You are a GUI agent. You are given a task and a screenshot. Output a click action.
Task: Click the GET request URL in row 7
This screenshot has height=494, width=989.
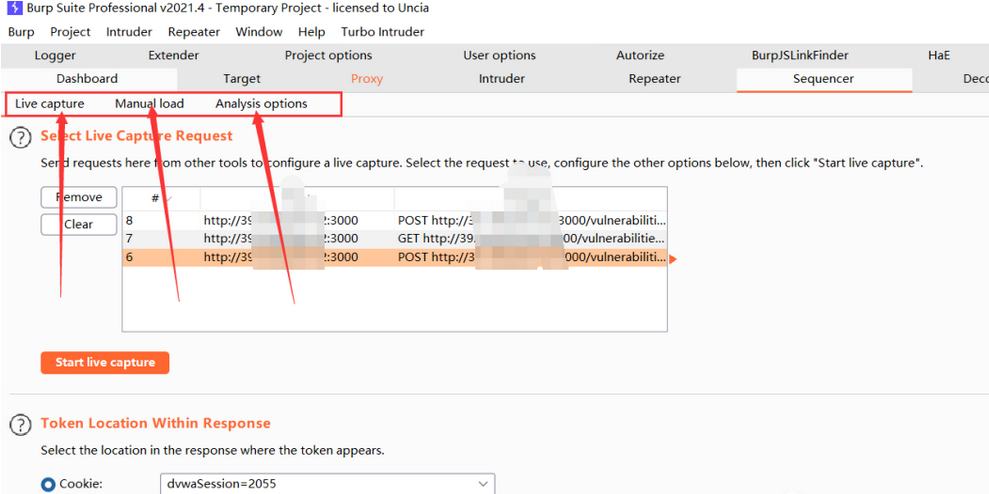pyautogui.click(x=530, y=238)
